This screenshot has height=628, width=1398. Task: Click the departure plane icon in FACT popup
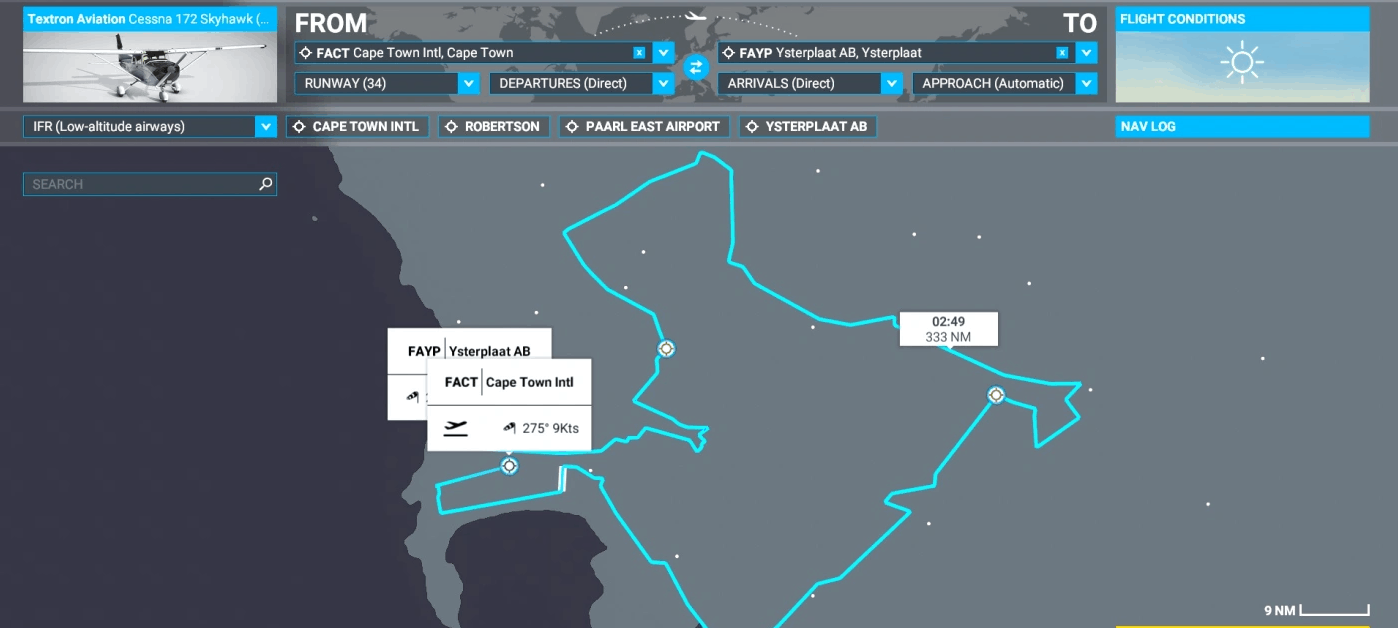[456, 428]
